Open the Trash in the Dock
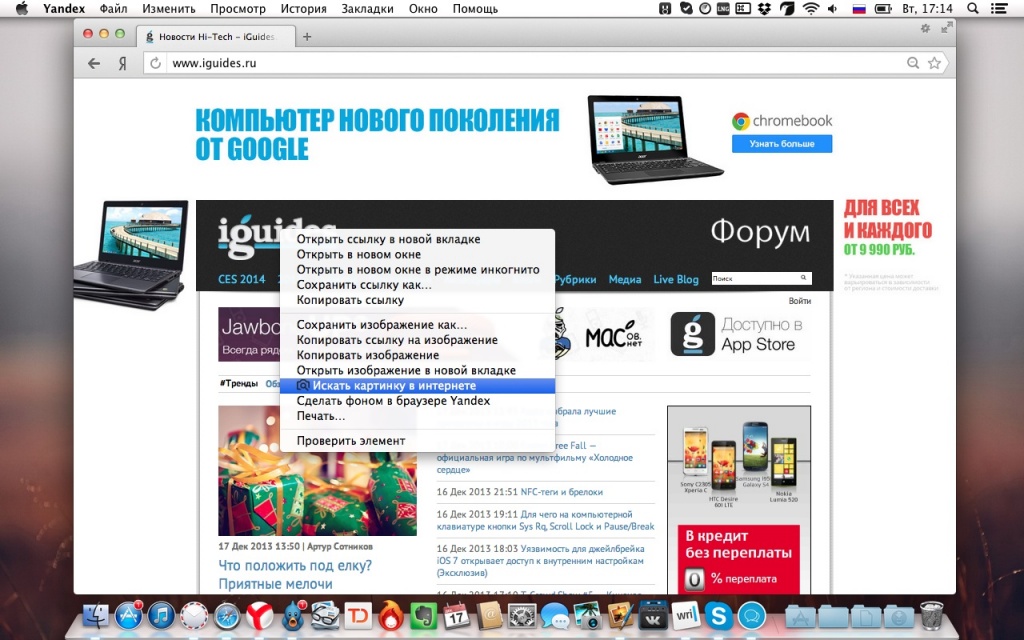Screen dimensions: 1024x640 (932, 616)
